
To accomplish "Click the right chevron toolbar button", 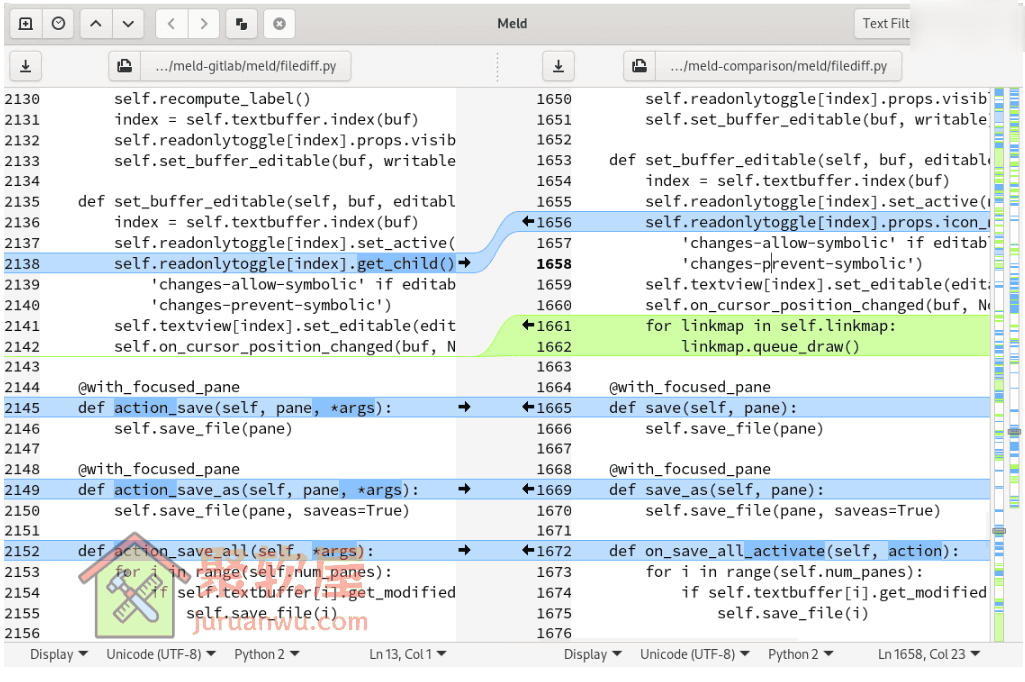I will pos(204,24).
